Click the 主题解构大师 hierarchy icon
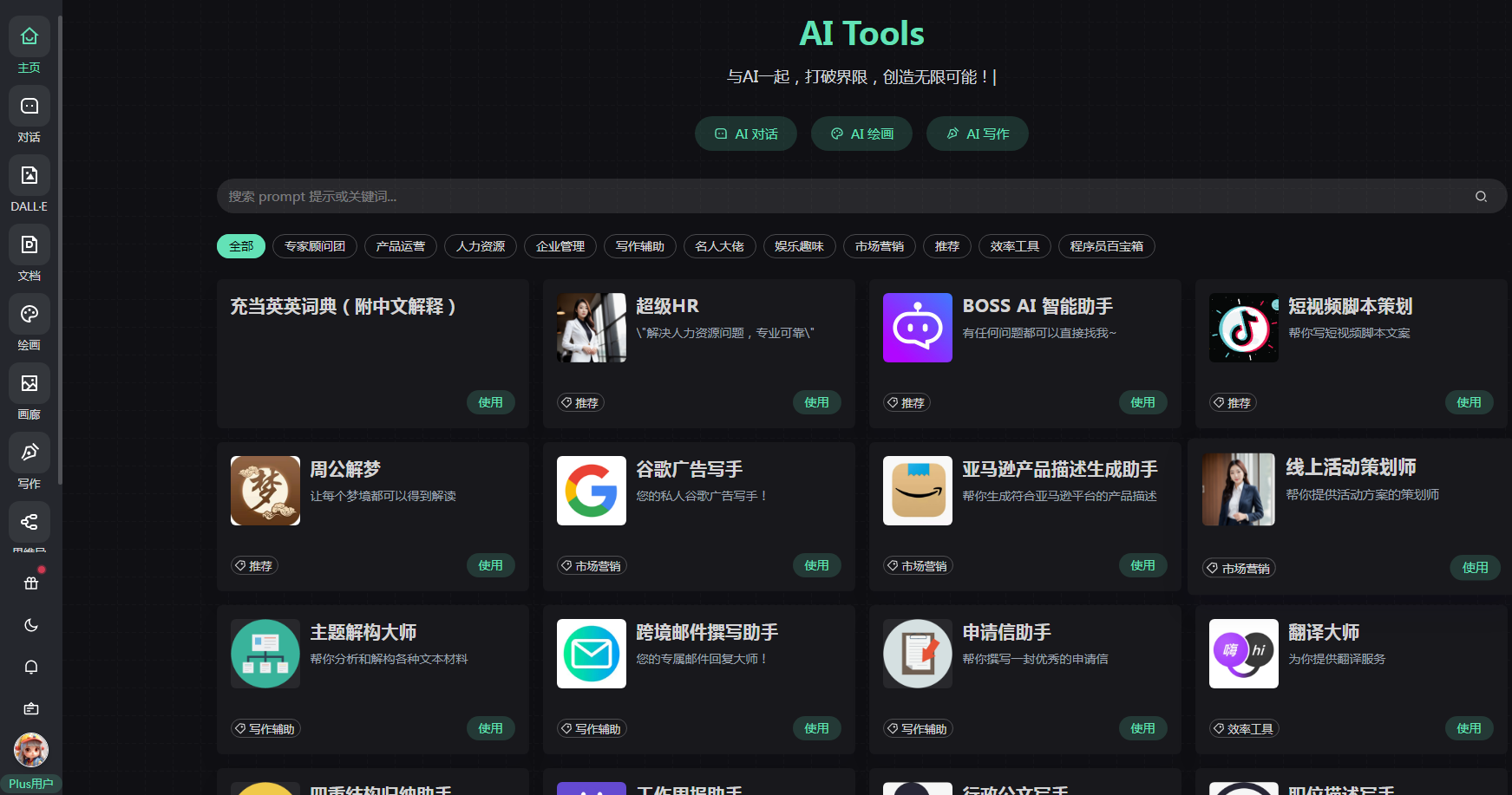Viewport: 1512px width, 795px height. click(265, 654)
